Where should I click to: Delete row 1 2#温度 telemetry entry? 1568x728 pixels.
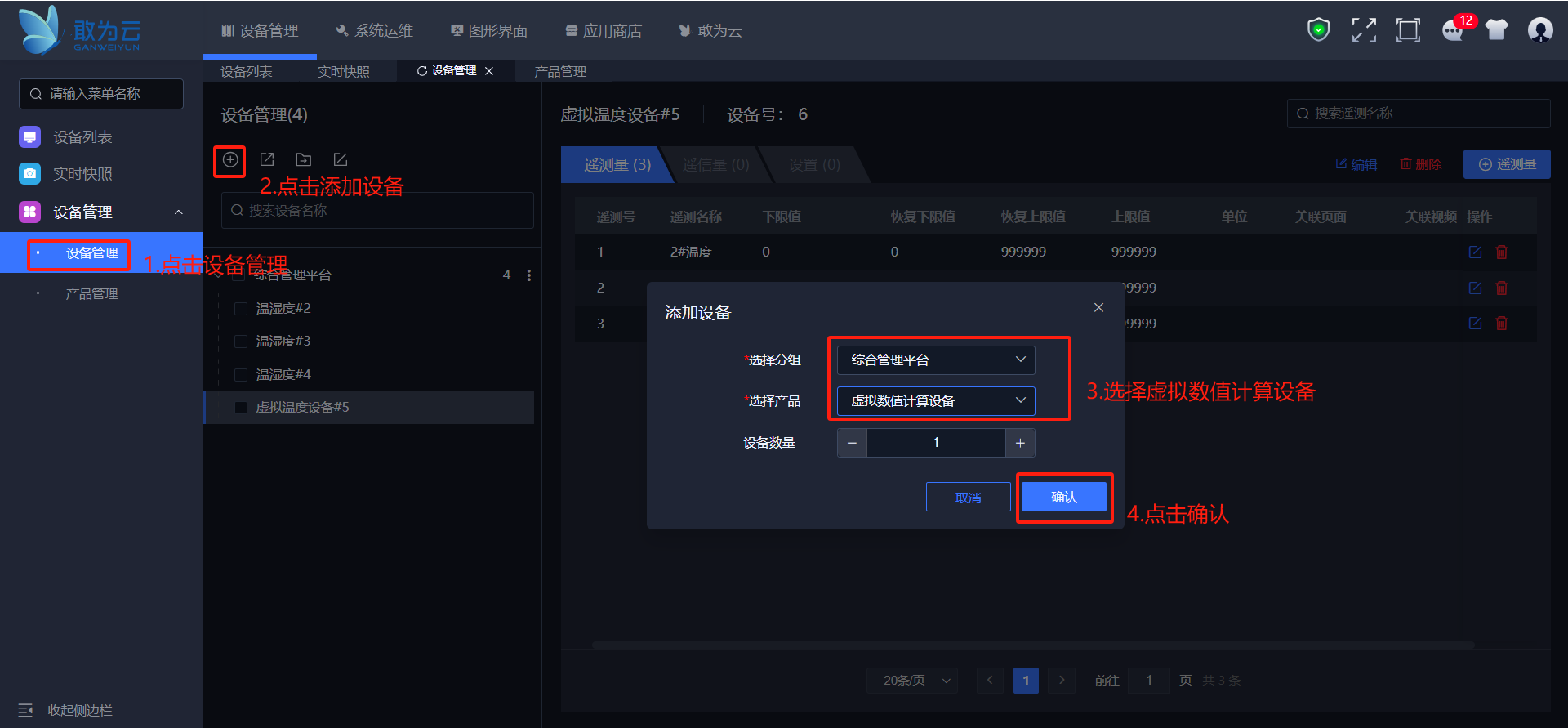pos(1501,252)
